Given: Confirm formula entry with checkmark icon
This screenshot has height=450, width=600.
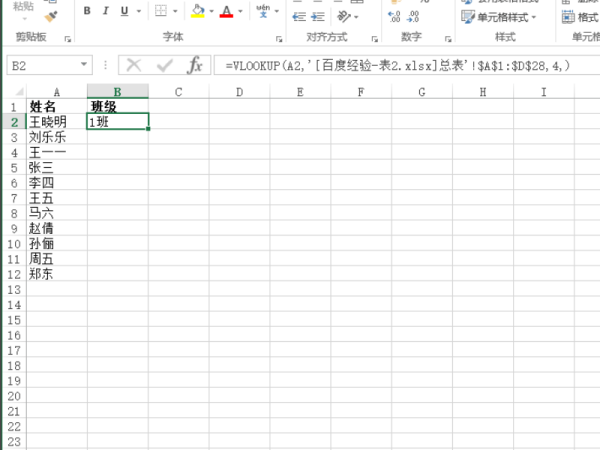Looking at the screenshot, I should pyautogui.click(x=165, y=65).
